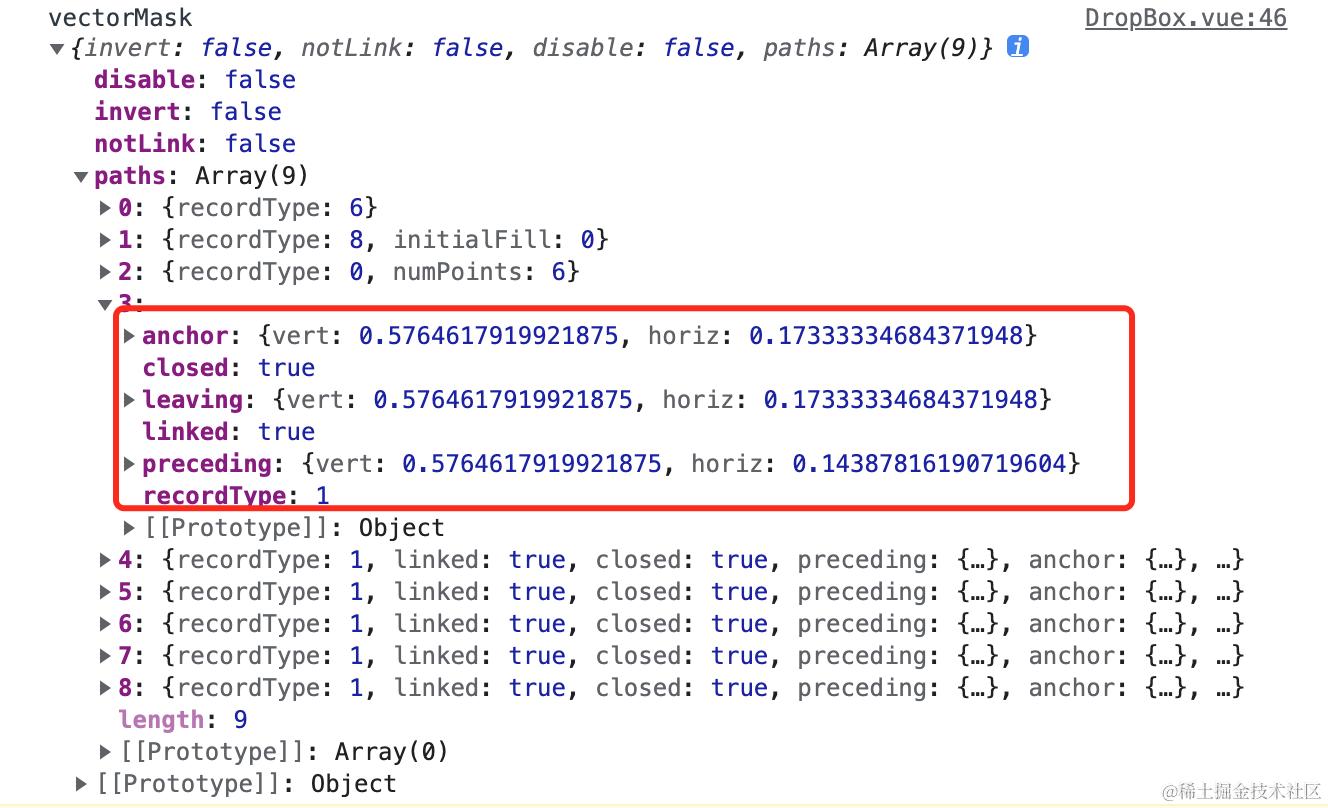
Task: Collapse the vectorMask root object
Action: pos(56,48)
